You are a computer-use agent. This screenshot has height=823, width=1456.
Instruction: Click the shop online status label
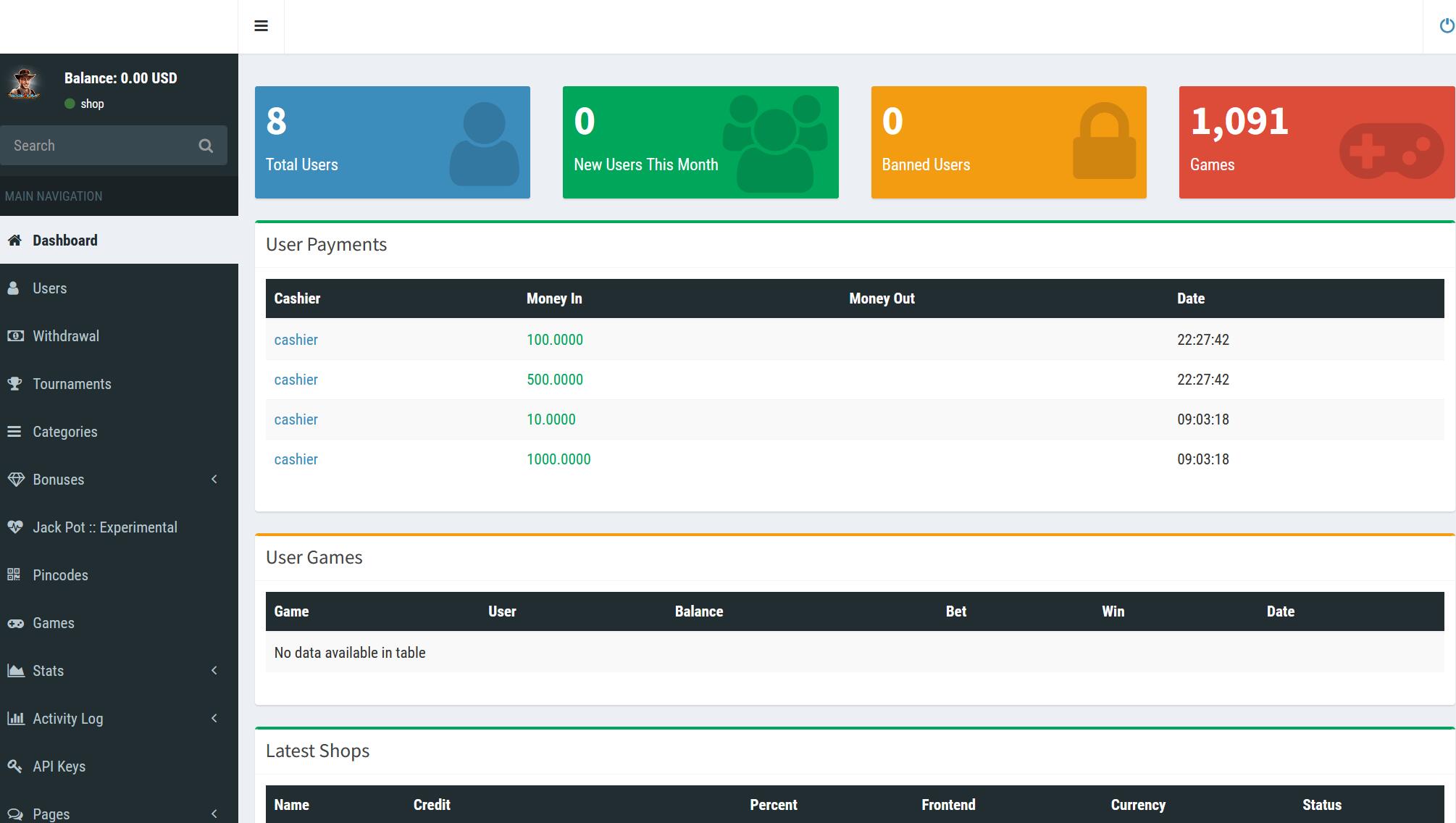[x=92, y=104]
